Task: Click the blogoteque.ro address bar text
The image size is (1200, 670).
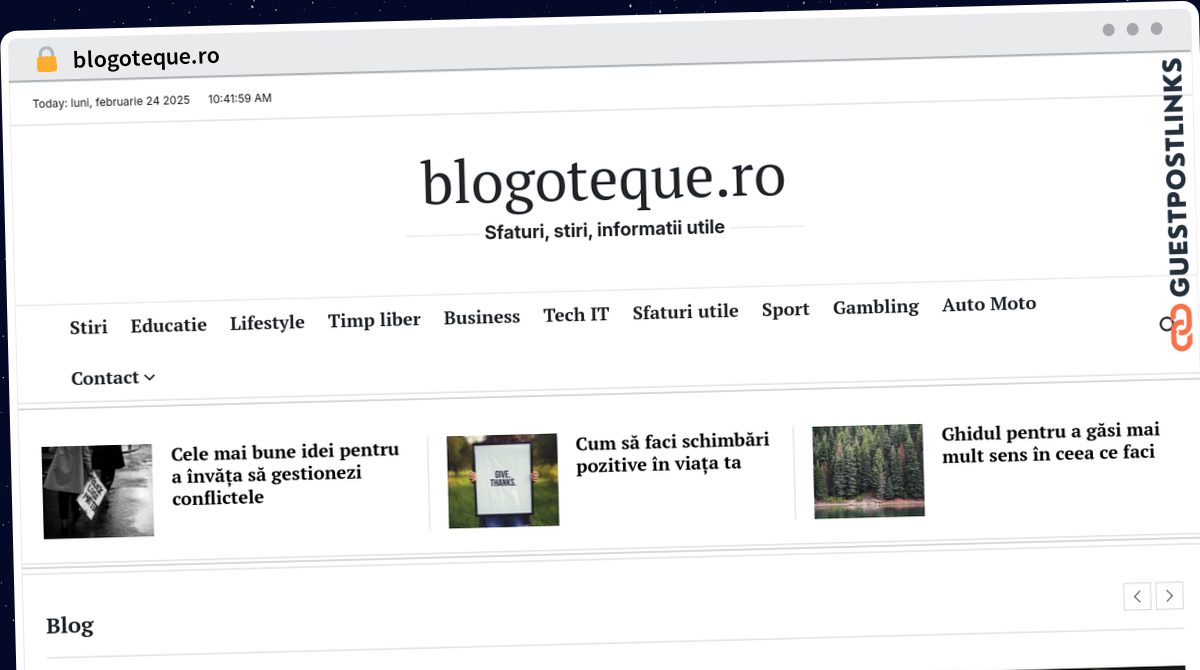Action: (x=146, y=58)
